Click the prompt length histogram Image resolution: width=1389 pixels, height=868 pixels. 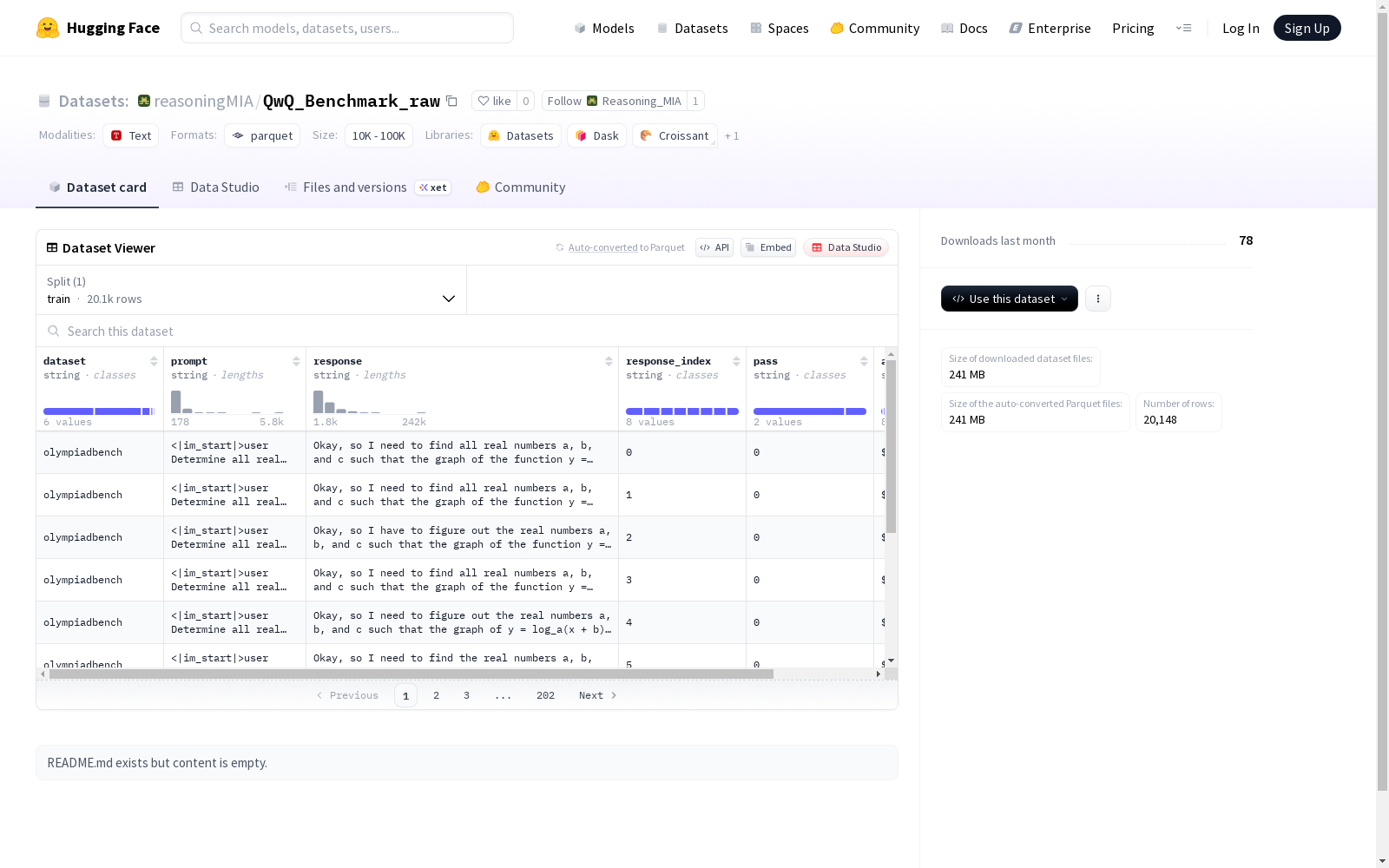click(x=227, y=402)
